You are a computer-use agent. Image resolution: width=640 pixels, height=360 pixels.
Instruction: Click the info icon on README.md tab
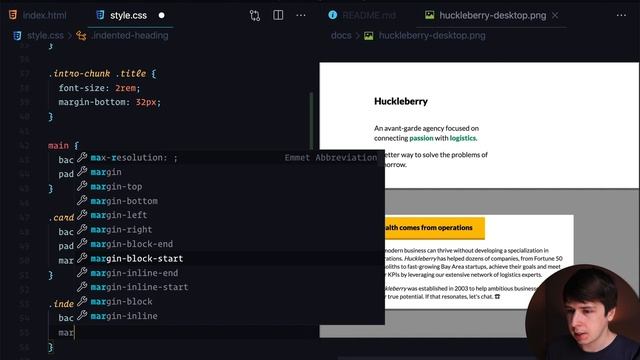[333, 15]
